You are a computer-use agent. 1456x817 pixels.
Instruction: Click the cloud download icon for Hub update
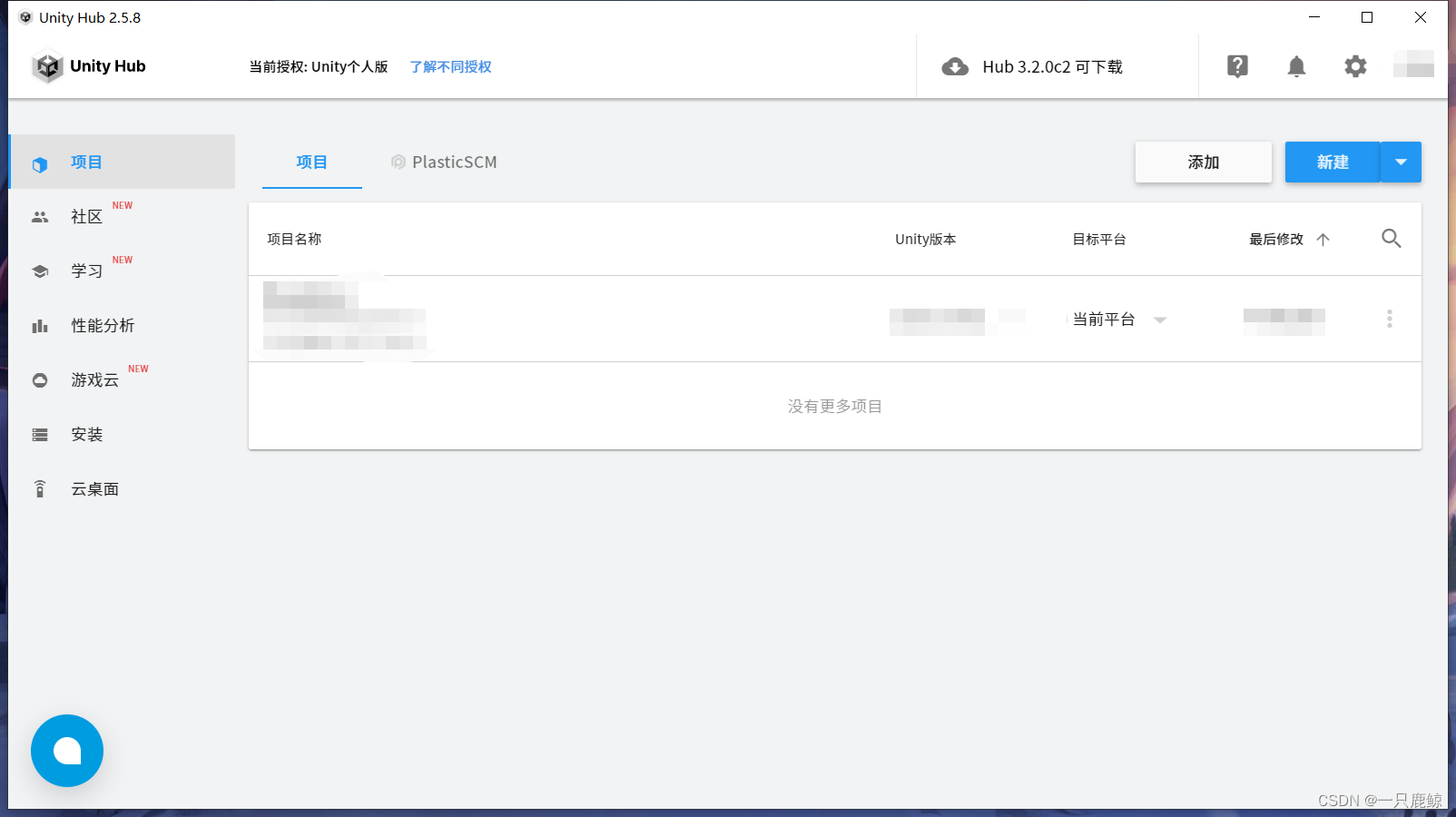955,66
